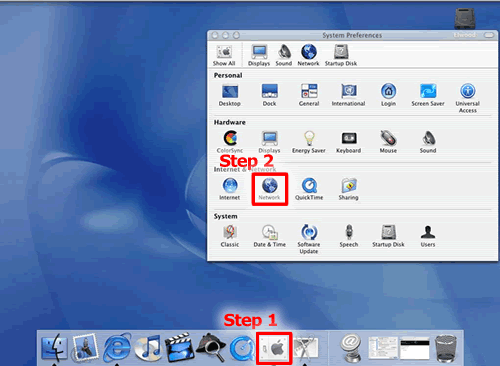Close the System Preferences window

215,35
